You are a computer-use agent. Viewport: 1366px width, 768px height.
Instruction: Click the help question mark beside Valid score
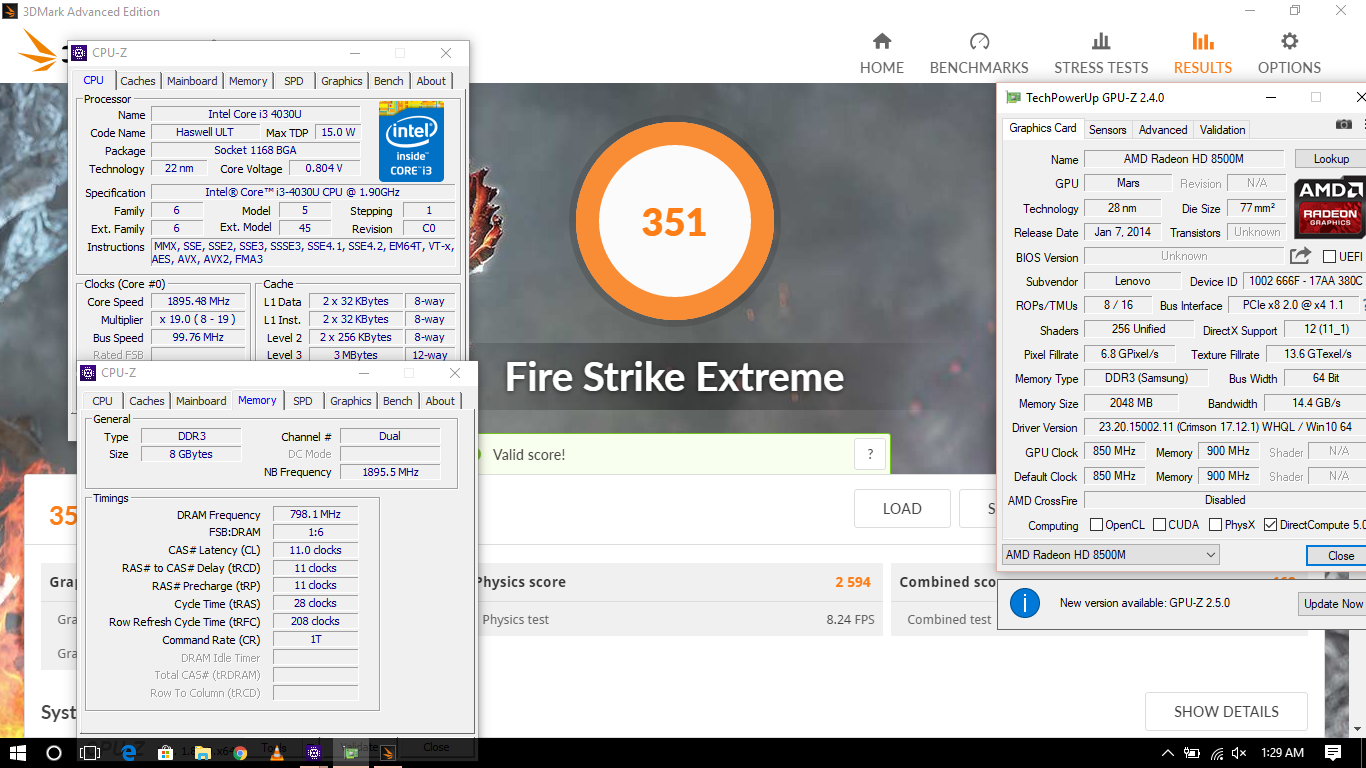tap(870, 454)
